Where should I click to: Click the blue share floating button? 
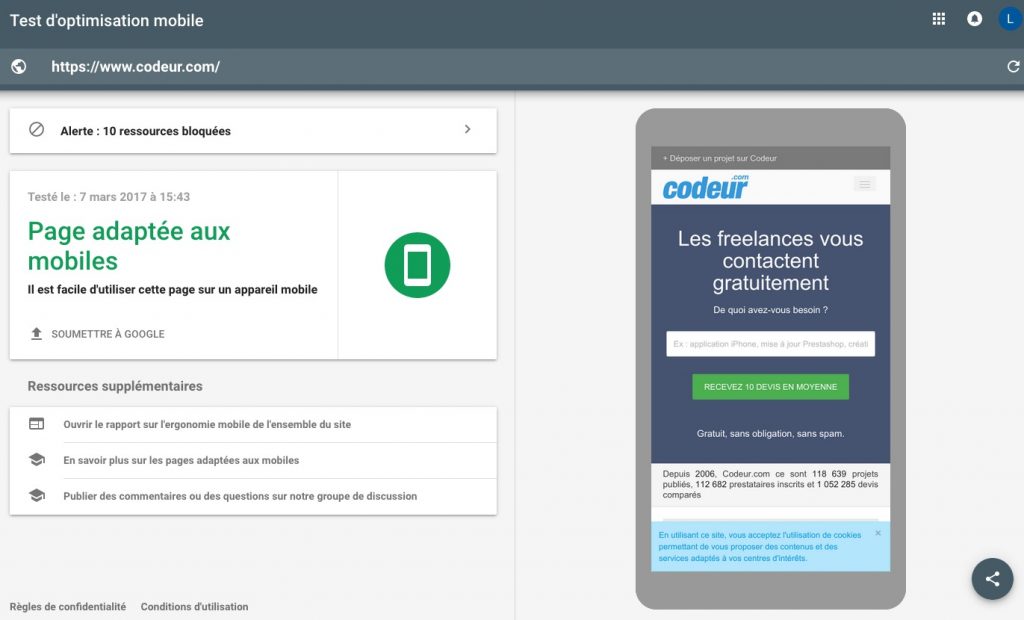click(x=992, y=578)
